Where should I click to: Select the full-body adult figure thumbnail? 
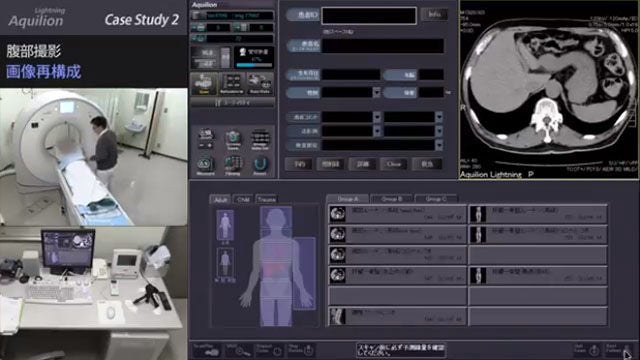click(225, 225)
